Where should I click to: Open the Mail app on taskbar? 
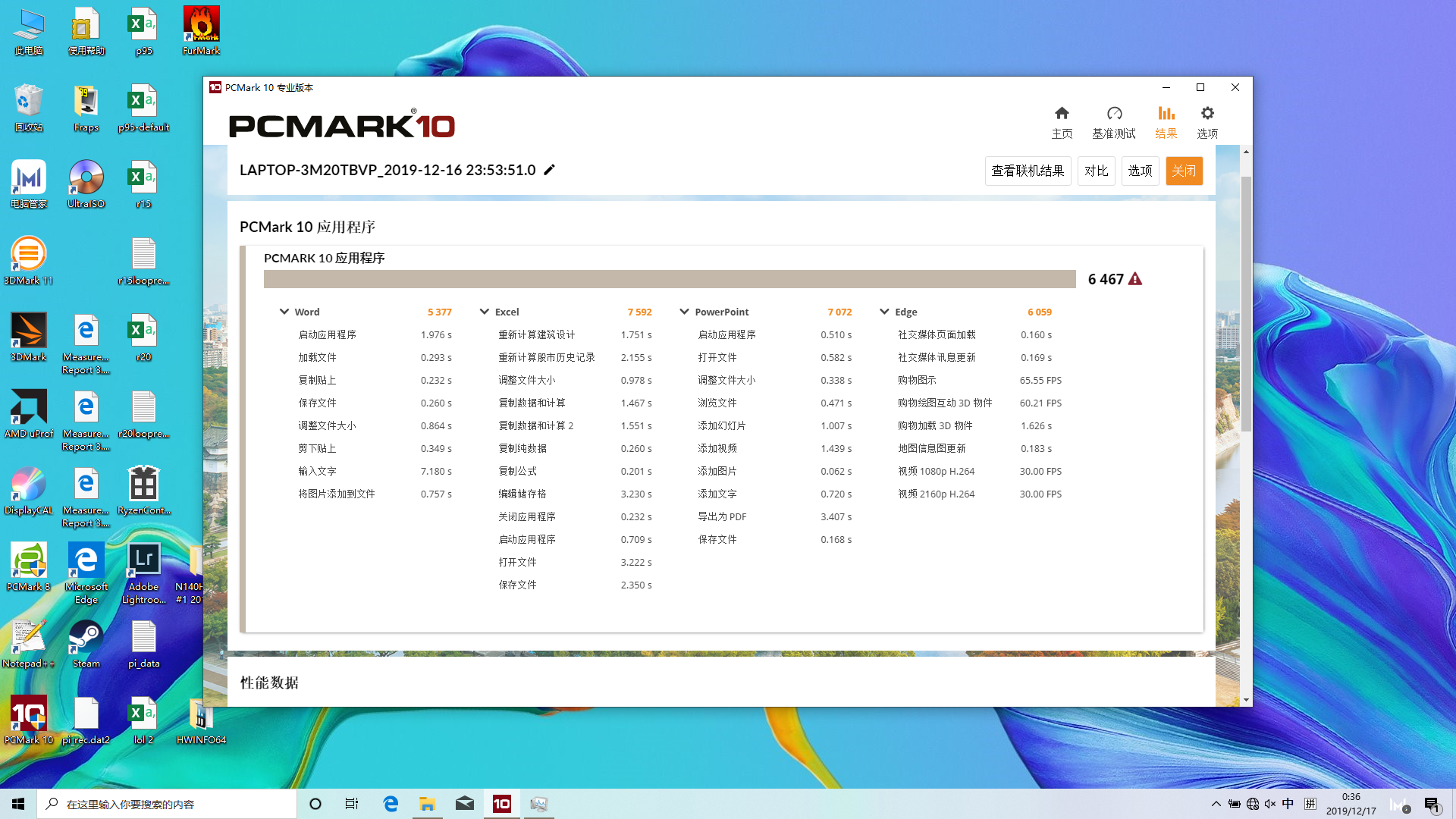(465, 804)
